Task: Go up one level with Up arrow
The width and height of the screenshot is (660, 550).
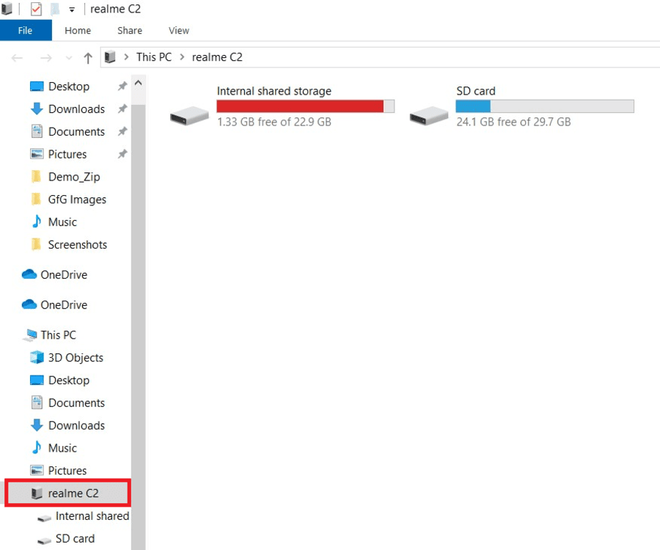Action: point(88,58)
